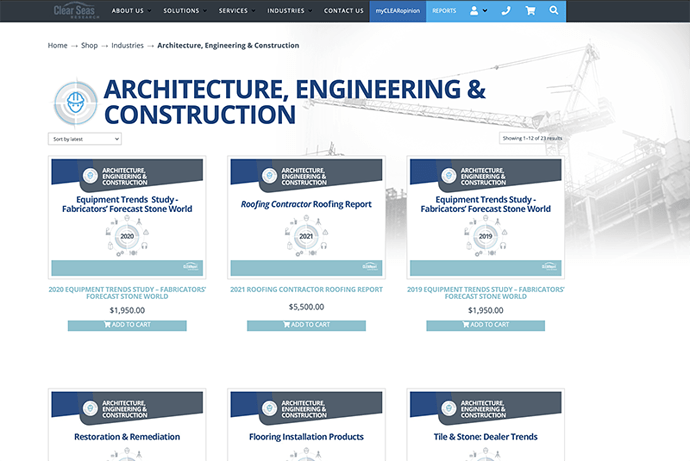
Task: Open the shopping cart icon
Action: 530,11
